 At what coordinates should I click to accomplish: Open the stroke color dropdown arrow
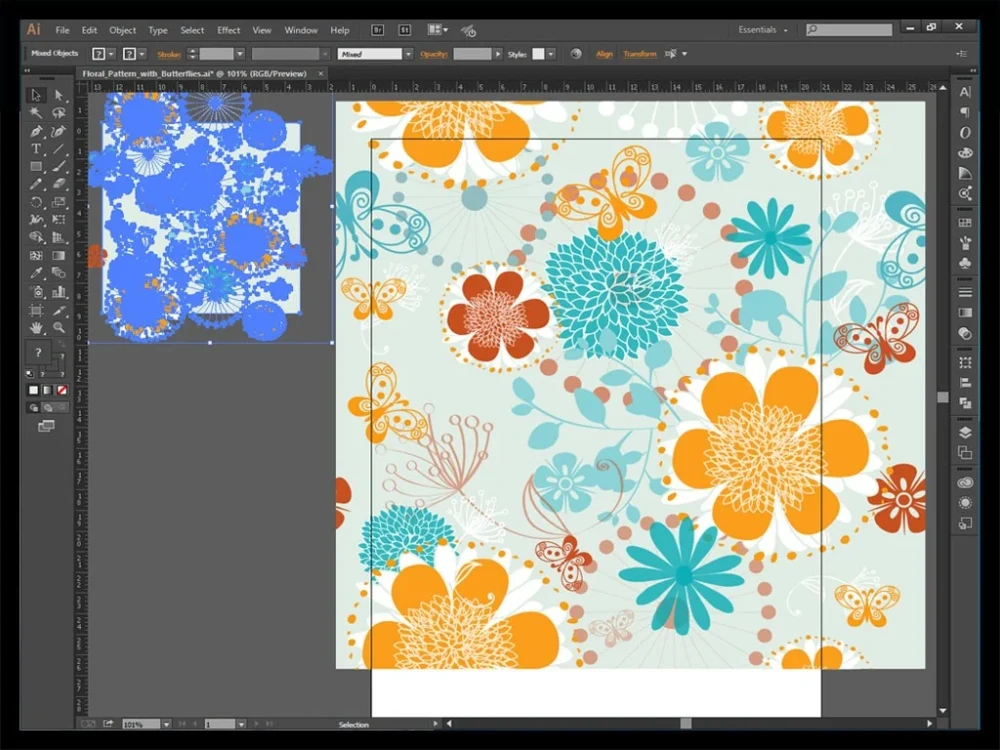pos(142,54)
